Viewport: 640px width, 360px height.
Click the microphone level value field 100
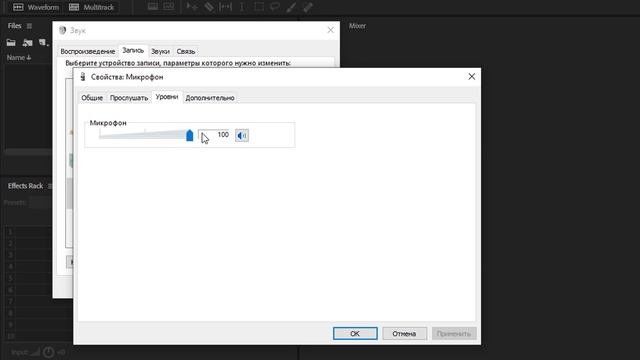(214, 135)
